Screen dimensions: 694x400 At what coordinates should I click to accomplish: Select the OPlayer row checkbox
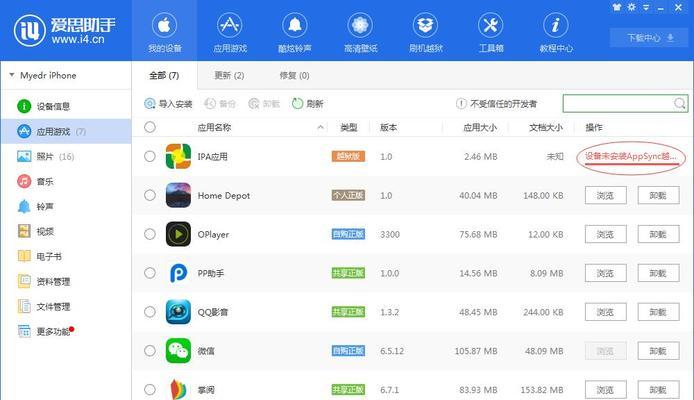(x=150, y=234)
